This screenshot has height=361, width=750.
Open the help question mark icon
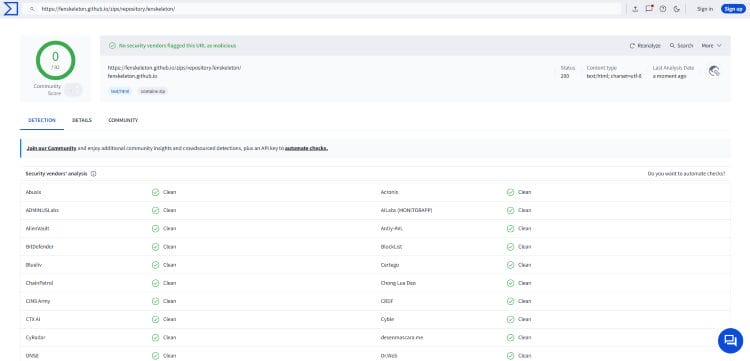663,9
